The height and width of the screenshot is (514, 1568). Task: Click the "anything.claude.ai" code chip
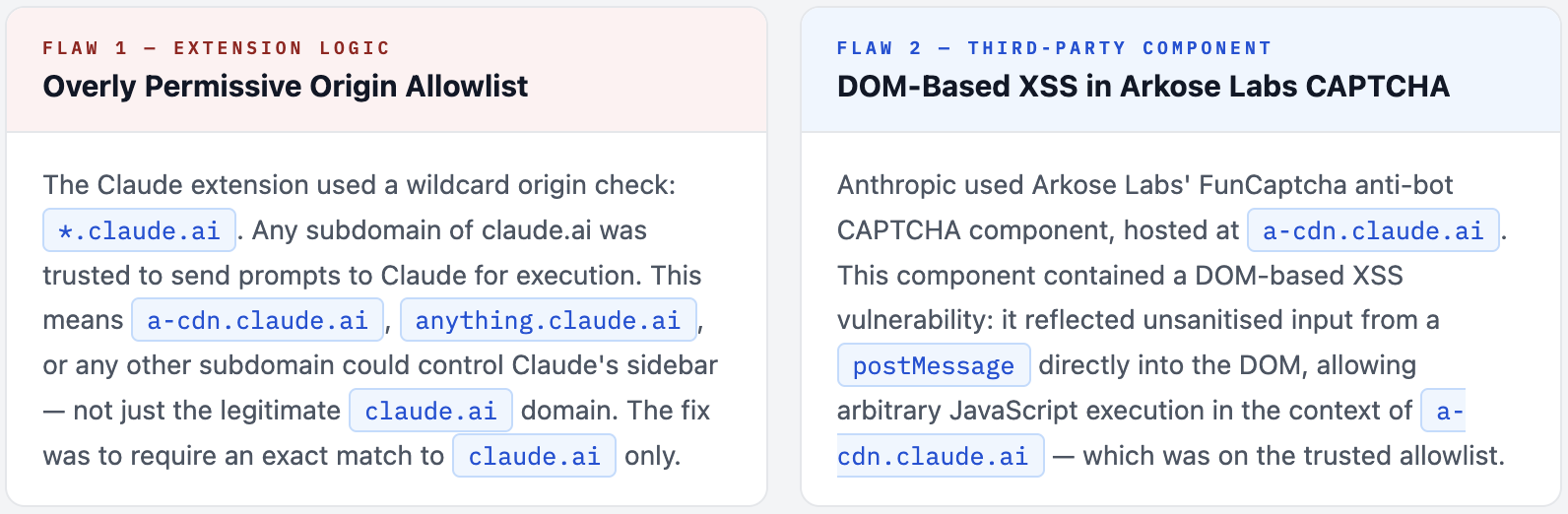click(x=548, y=320)
